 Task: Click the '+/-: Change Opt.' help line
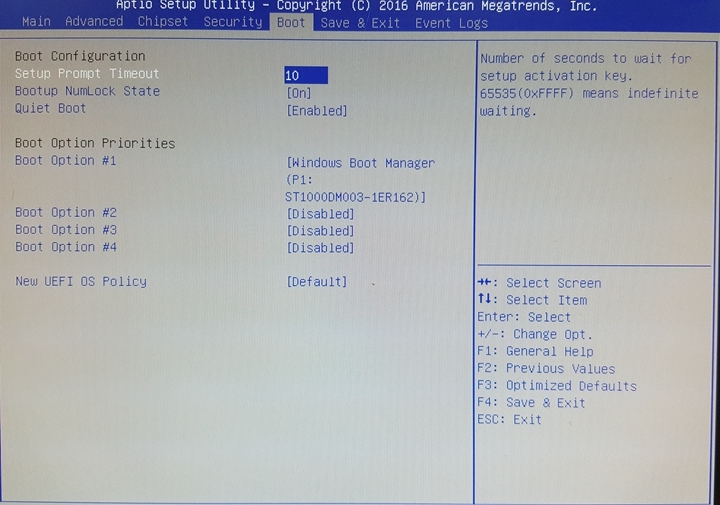(x=535, y=334)
